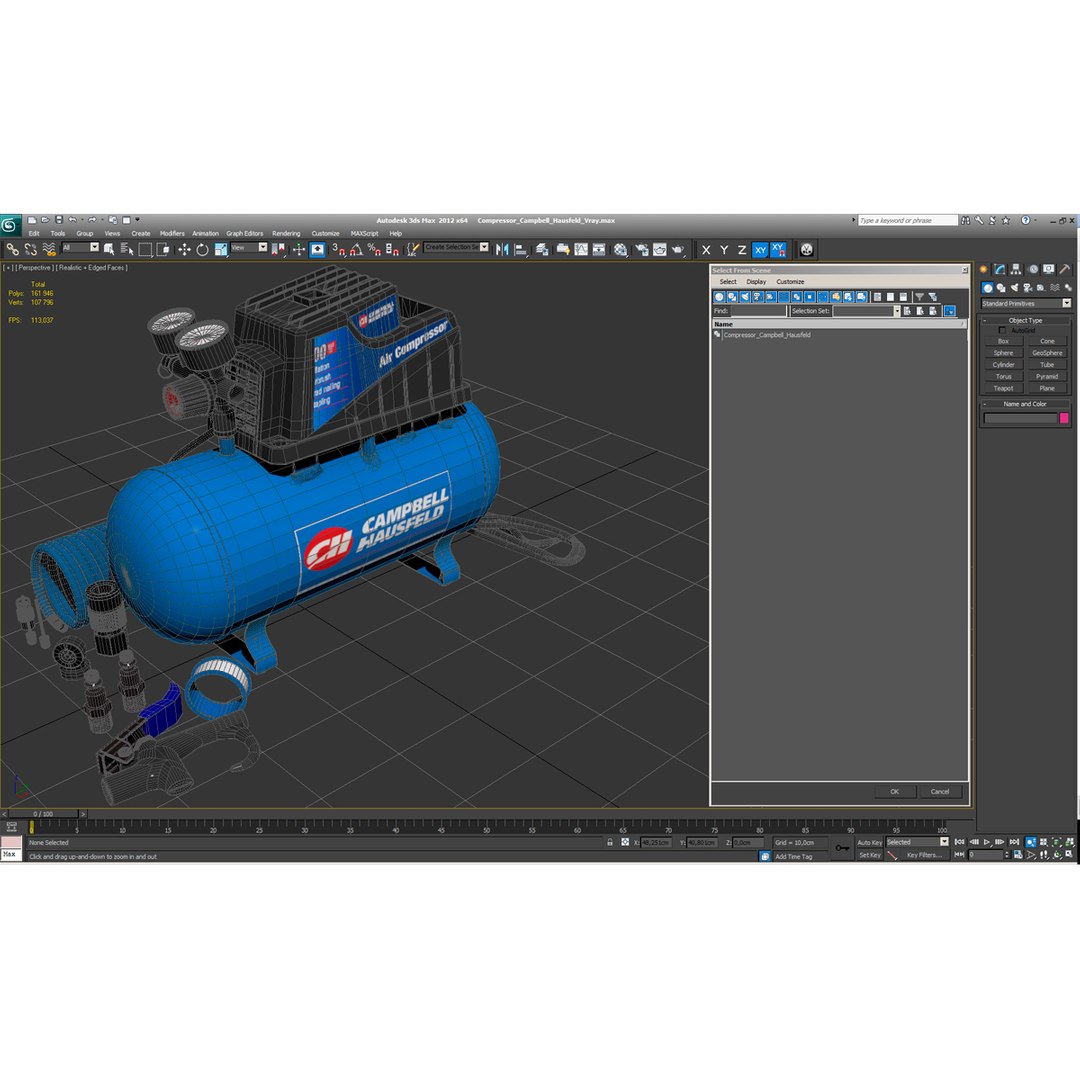This screenshot has height=1080, width=1080.
Task: Open the Create Selection Set dropdown
Action: pyautogui.click(x=456, y=247)
